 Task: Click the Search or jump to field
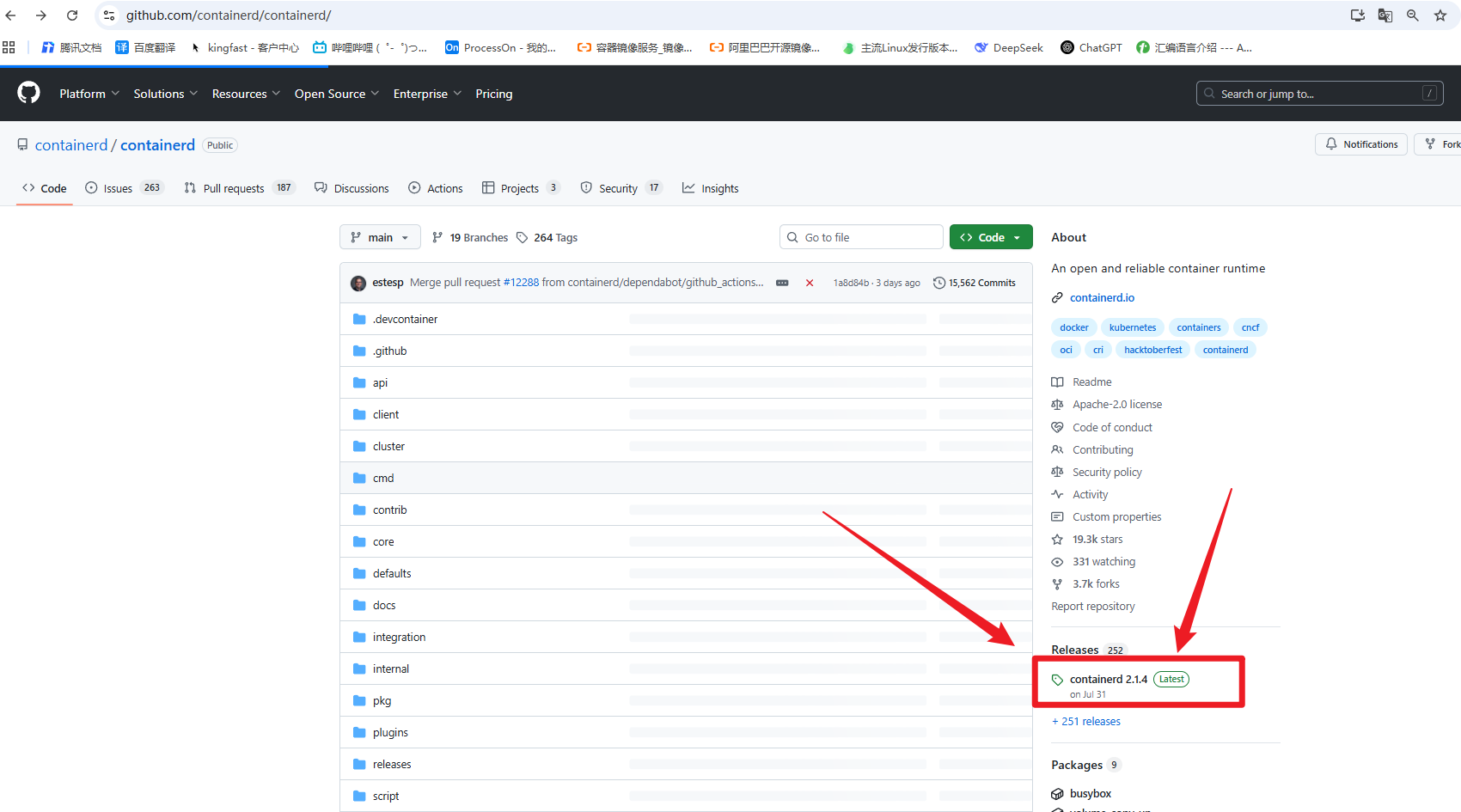coord(1319,94)
